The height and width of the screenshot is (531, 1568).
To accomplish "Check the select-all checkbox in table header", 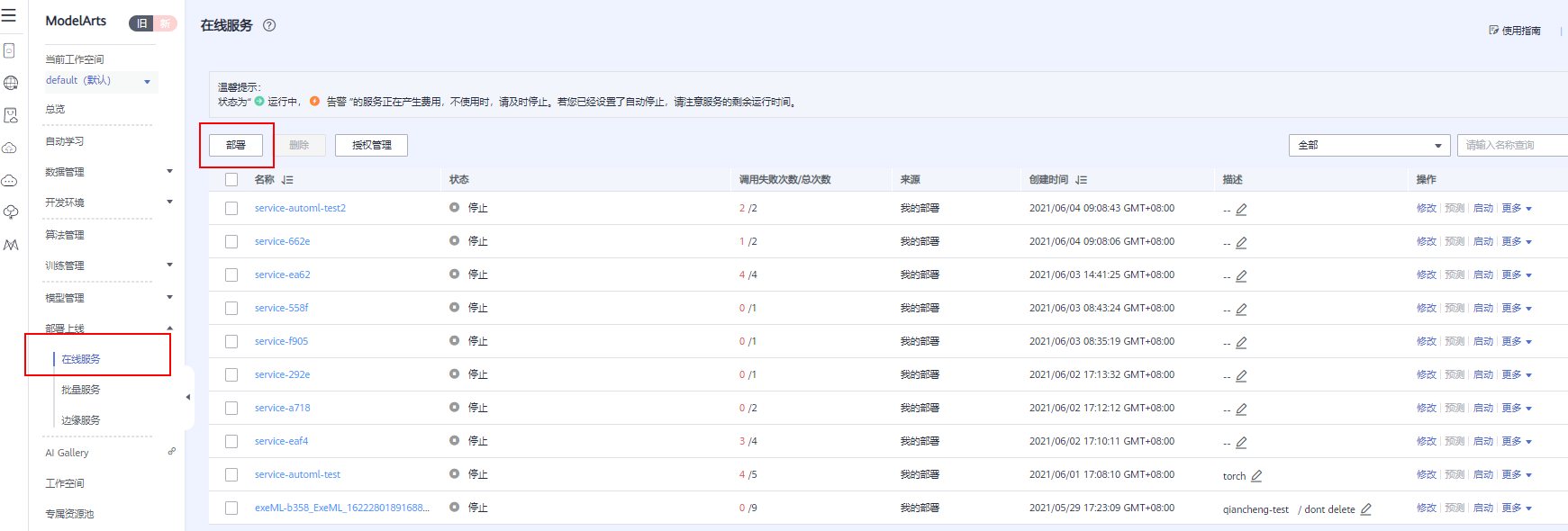I will click(231, 180).
